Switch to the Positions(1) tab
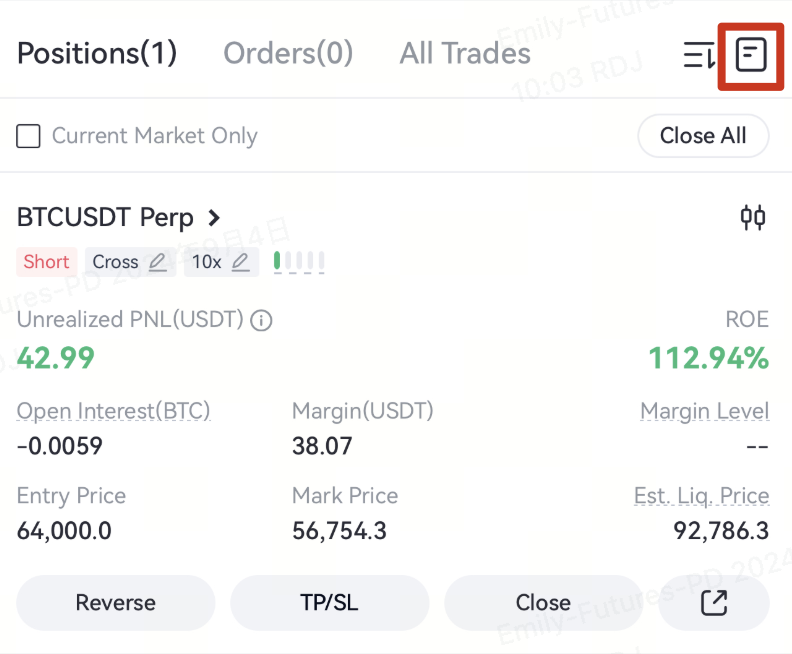This screenshot has width=792, height=654. (97, 53)
